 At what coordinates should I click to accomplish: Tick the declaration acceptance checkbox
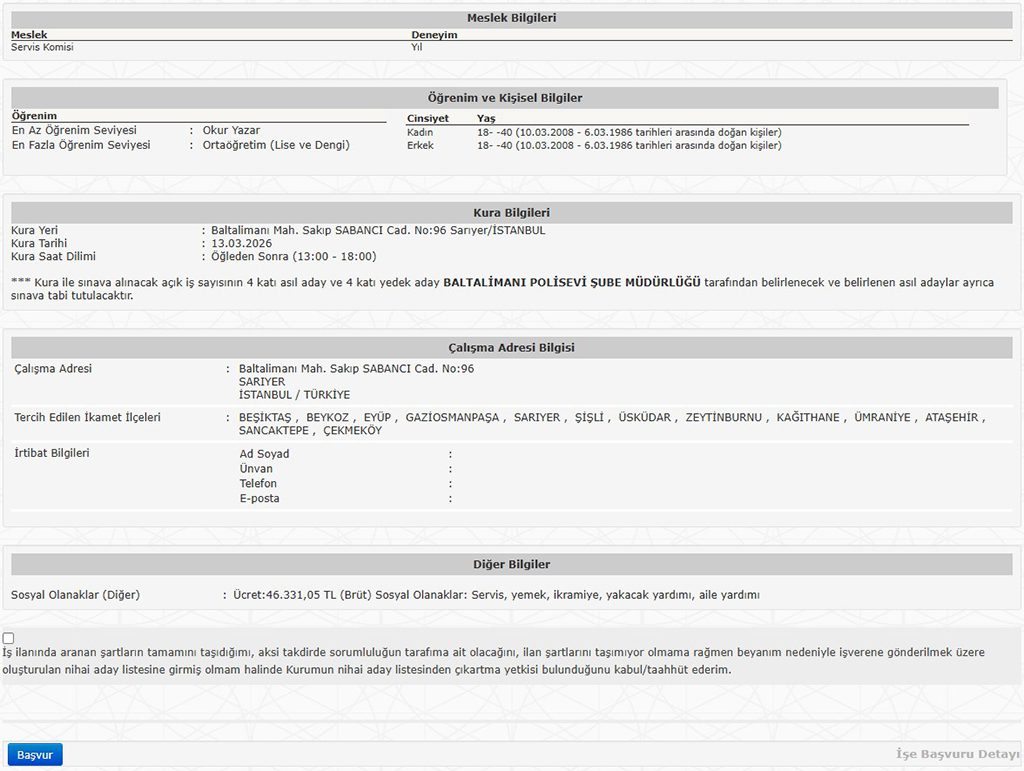click(x=9, y=638)
